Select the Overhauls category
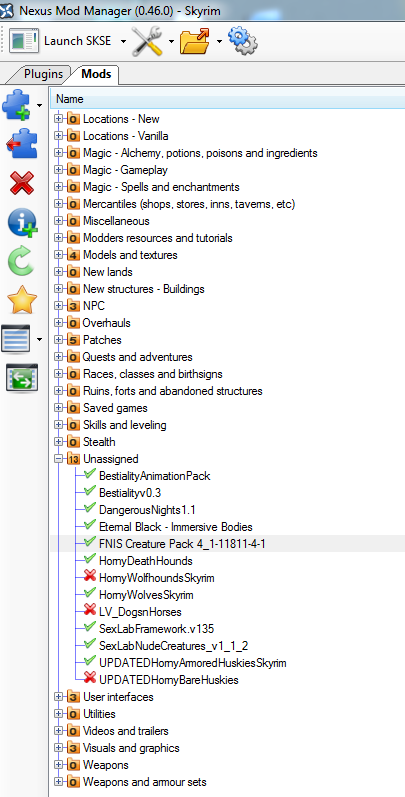 pos(107,323)
